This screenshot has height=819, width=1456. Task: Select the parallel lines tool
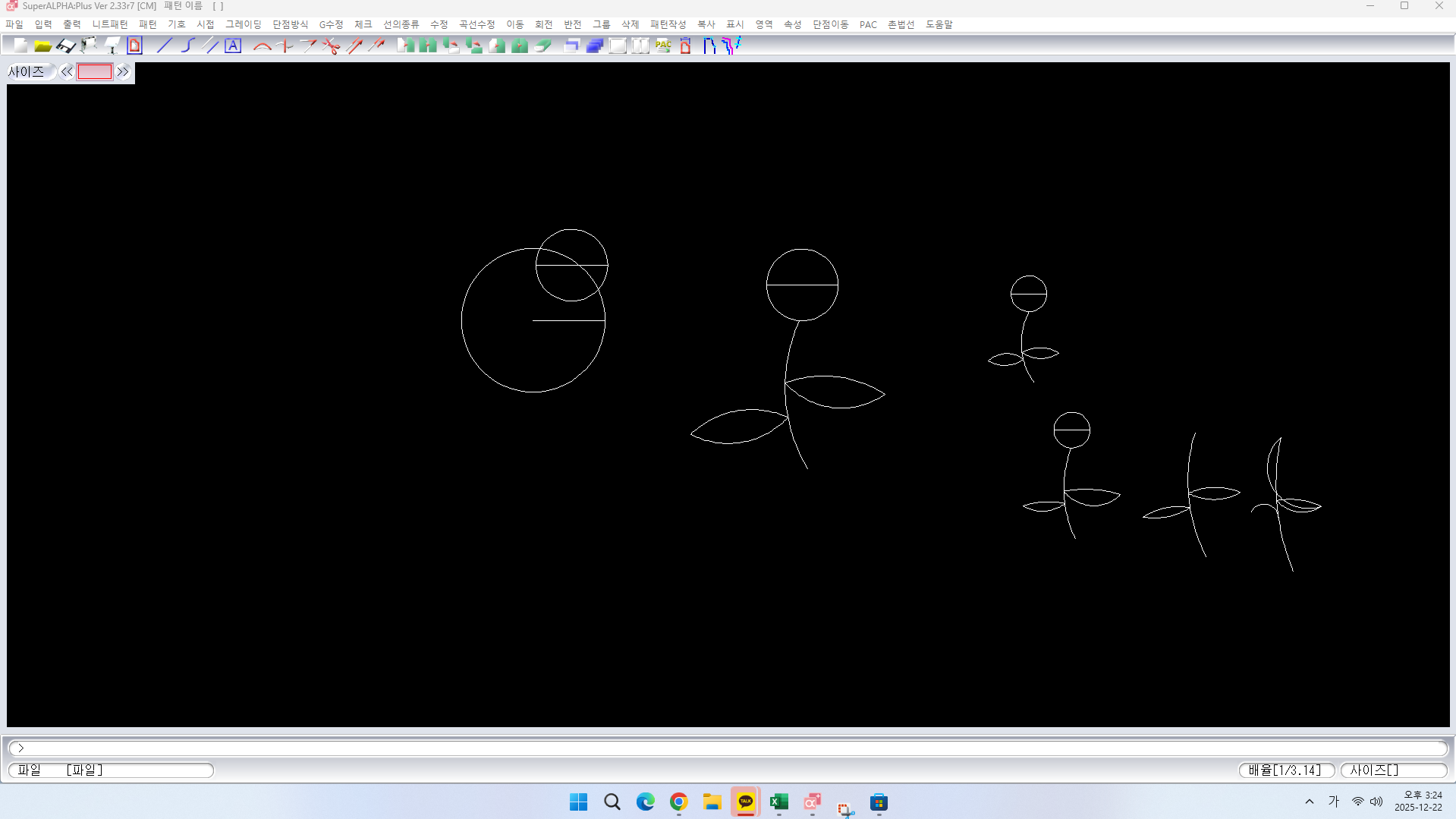click(x=211, y=46)
